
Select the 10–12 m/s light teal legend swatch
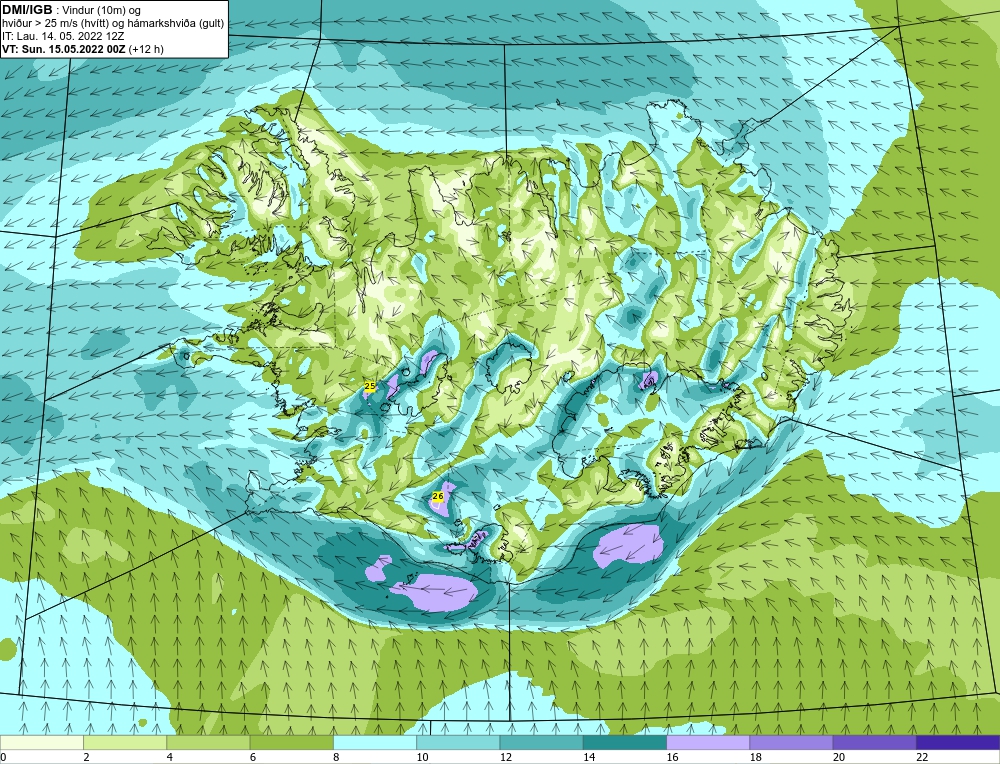pos(458,742)
